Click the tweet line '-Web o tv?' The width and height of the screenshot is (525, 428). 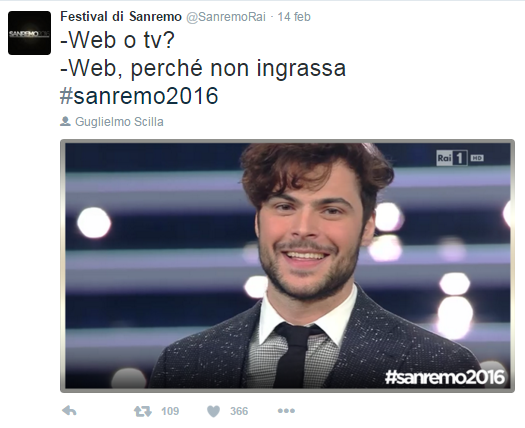118,40
